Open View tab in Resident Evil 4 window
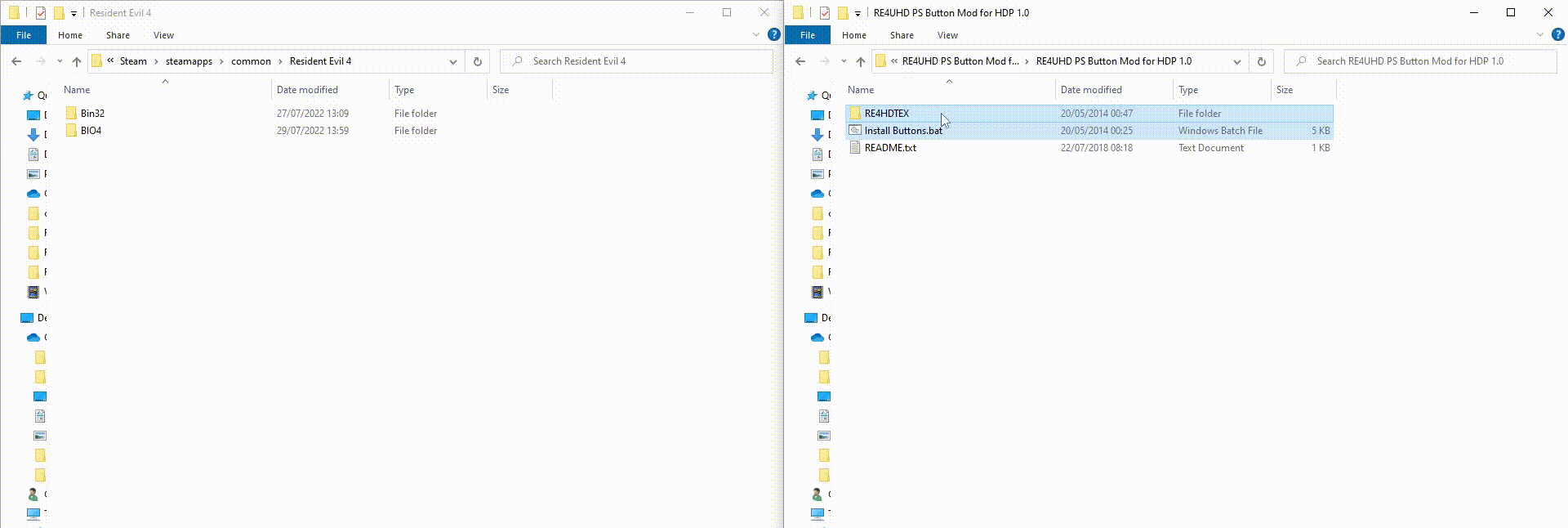Image resolution: width=1568 pixels, height=528 pixels. point(163,35)
